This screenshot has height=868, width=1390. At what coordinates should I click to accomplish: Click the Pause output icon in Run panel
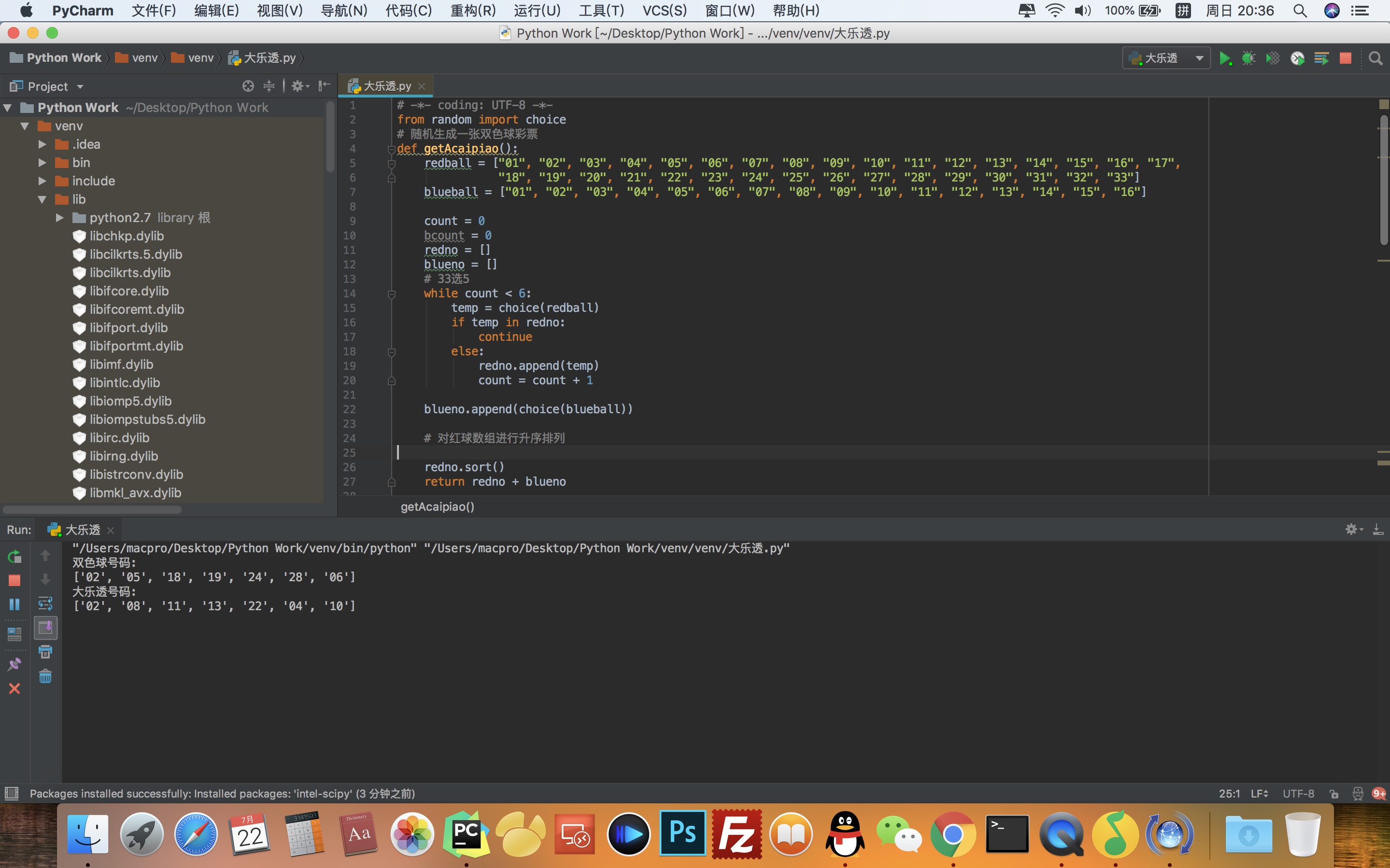14,604
